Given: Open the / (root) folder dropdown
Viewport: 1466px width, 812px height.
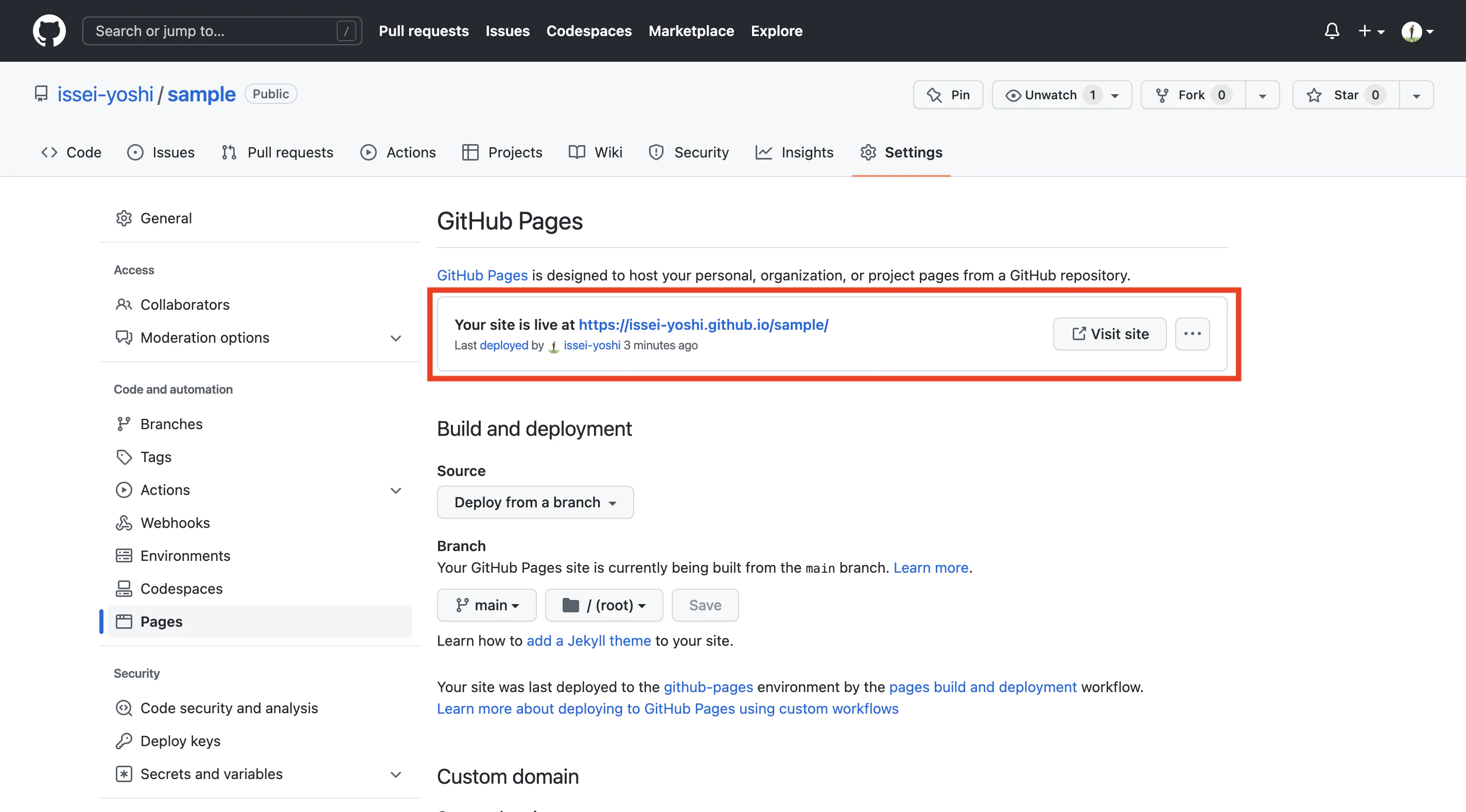Looking at the screenshot, I should (604, 606).
